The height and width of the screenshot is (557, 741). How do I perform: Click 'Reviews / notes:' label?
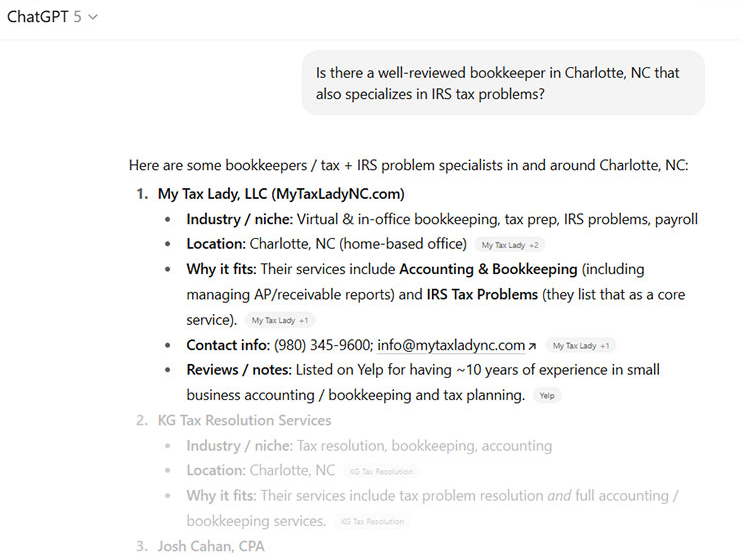tap(239, 369)
